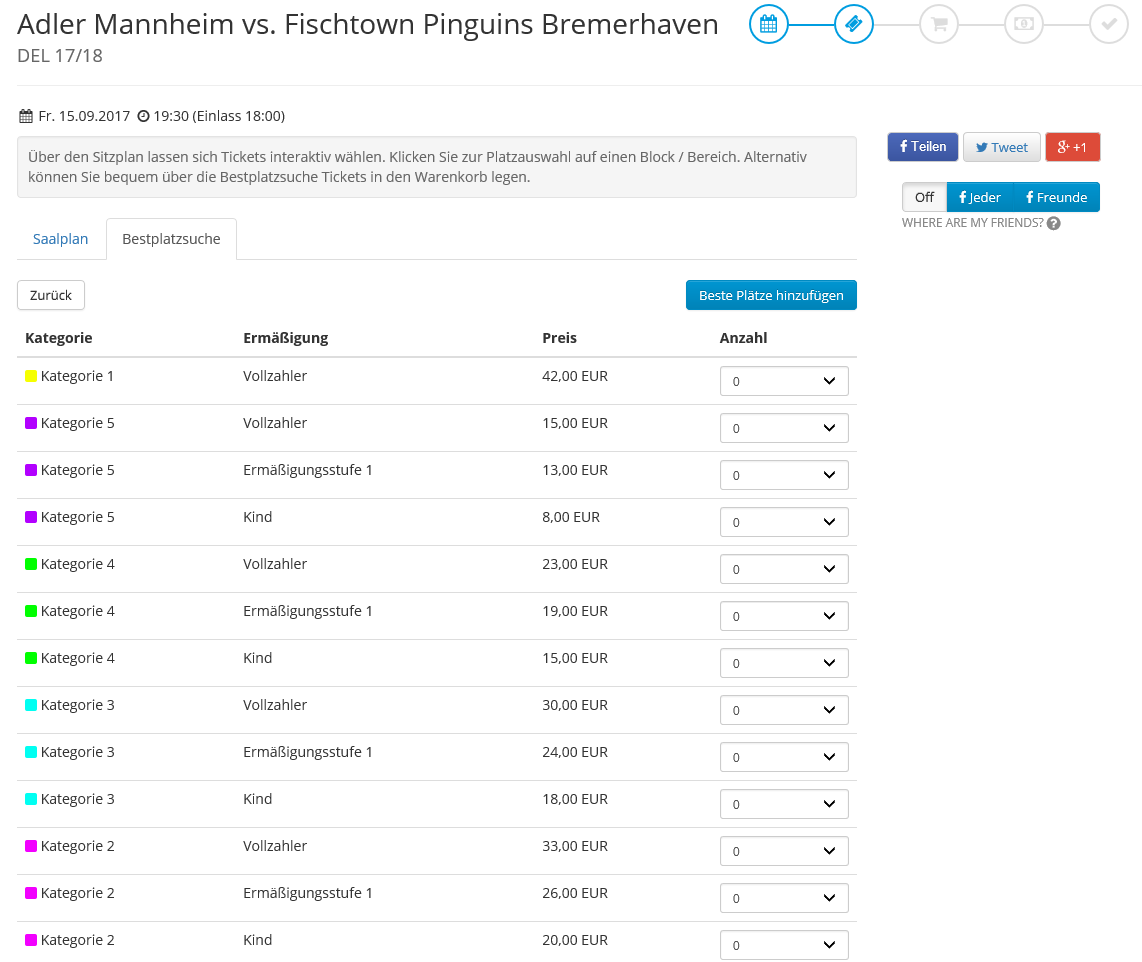Click the Kategorie column header
1142x962 pixels.
(x=59, y=338)
